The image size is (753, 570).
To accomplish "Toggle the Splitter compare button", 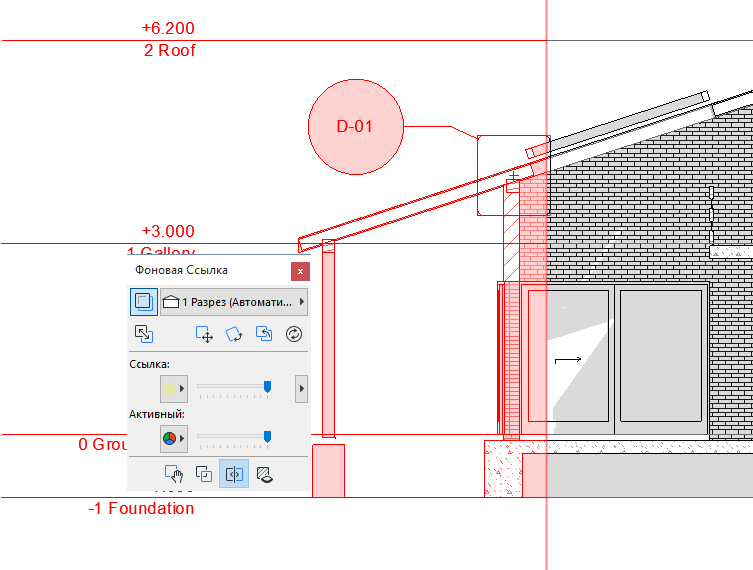I will coord(234,474).
